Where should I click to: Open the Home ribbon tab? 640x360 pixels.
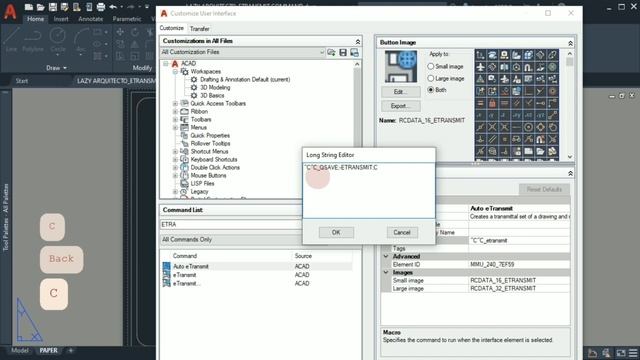[36, 19]
